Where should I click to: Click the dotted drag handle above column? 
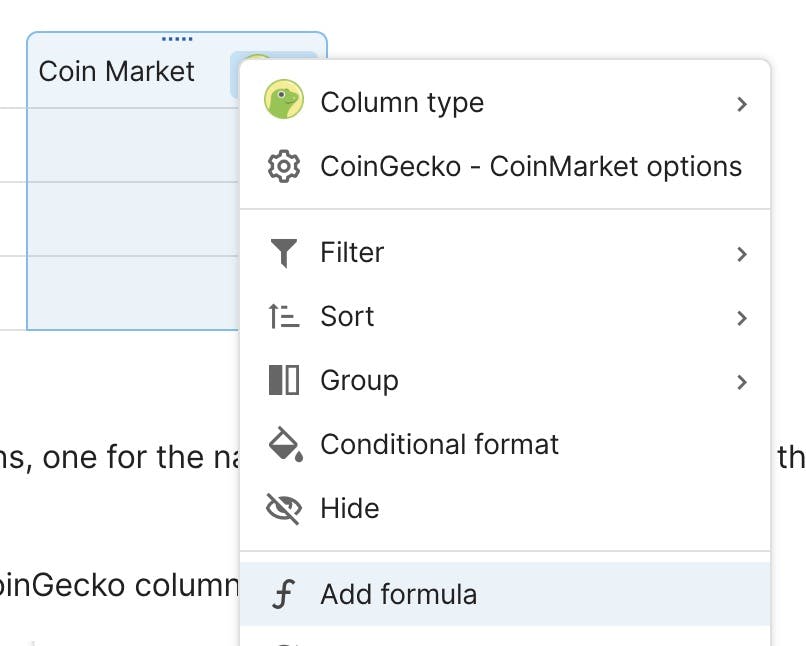177,39
